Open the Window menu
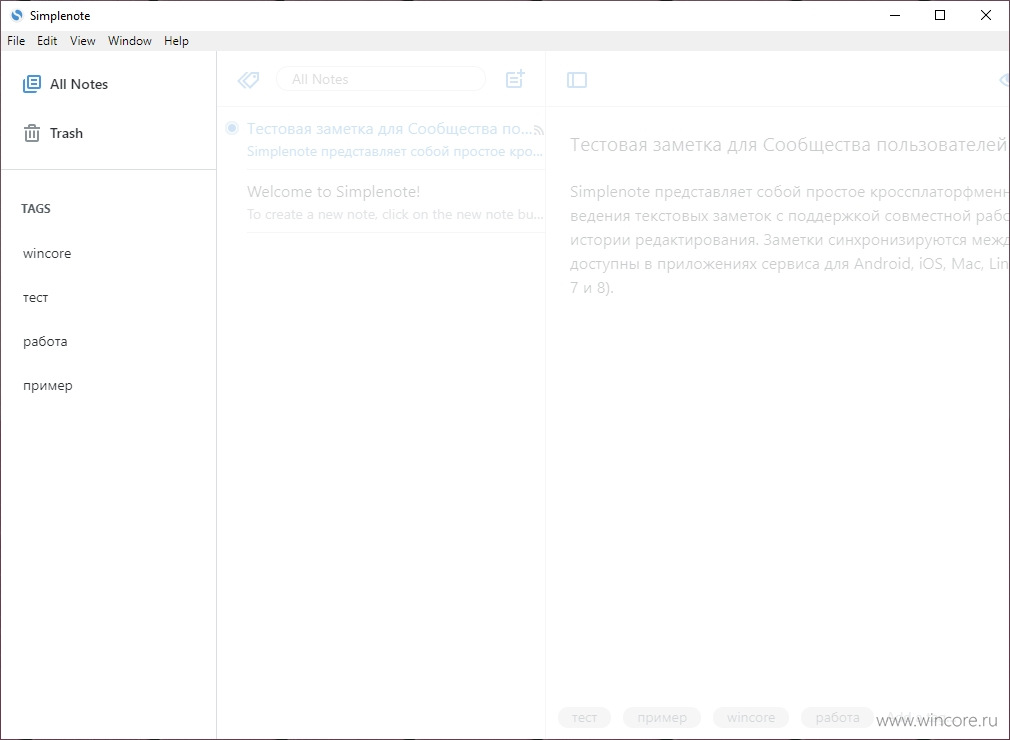This screenshot has height=740, width=1010. pyautogui.click(x=129, y=41)
